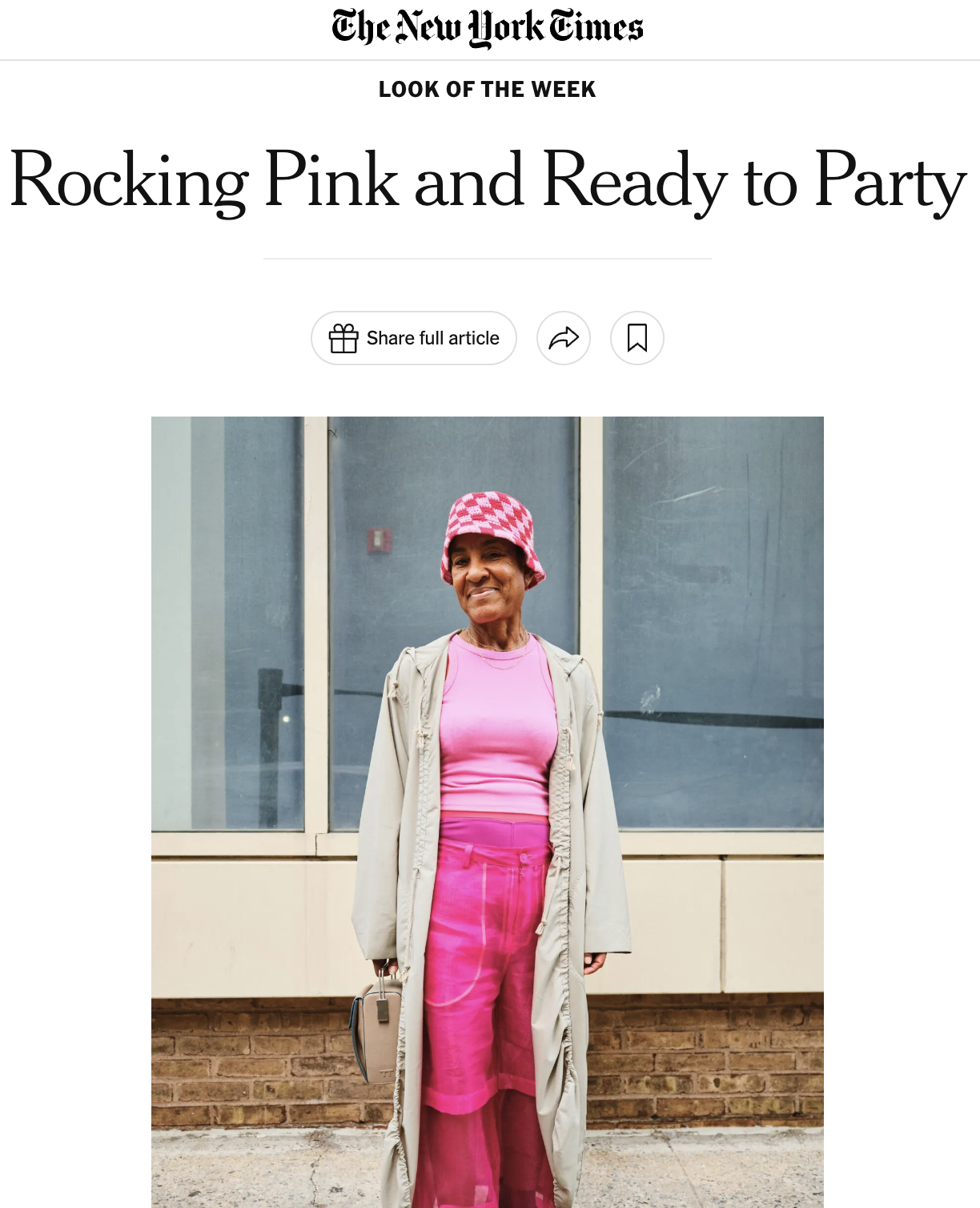Open The New York Times homepage logo
The image size is (980, 1208).
click(x=488, y=28)
